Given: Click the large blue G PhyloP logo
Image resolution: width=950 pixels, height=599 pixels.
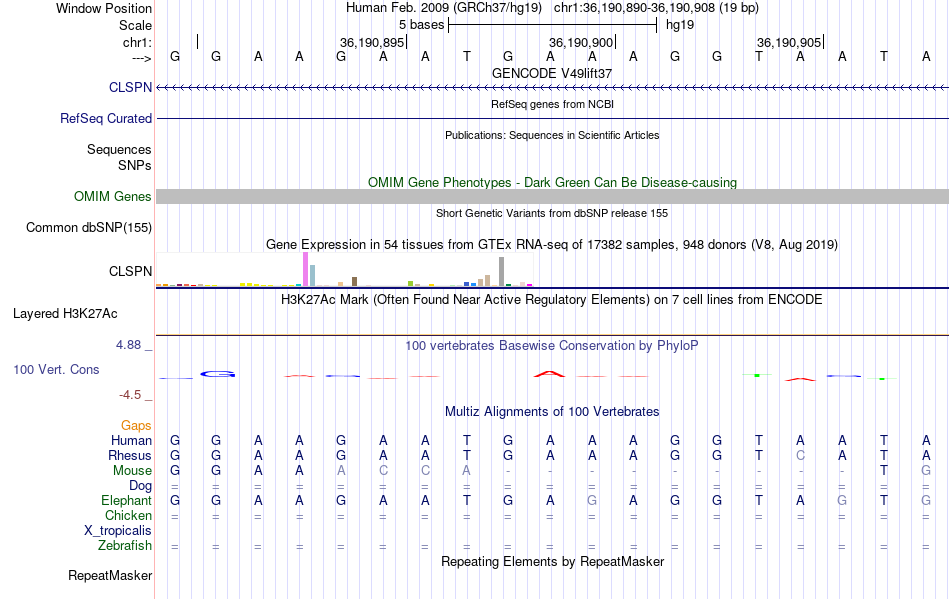Looking at the screenshot, I should point(218,374).
